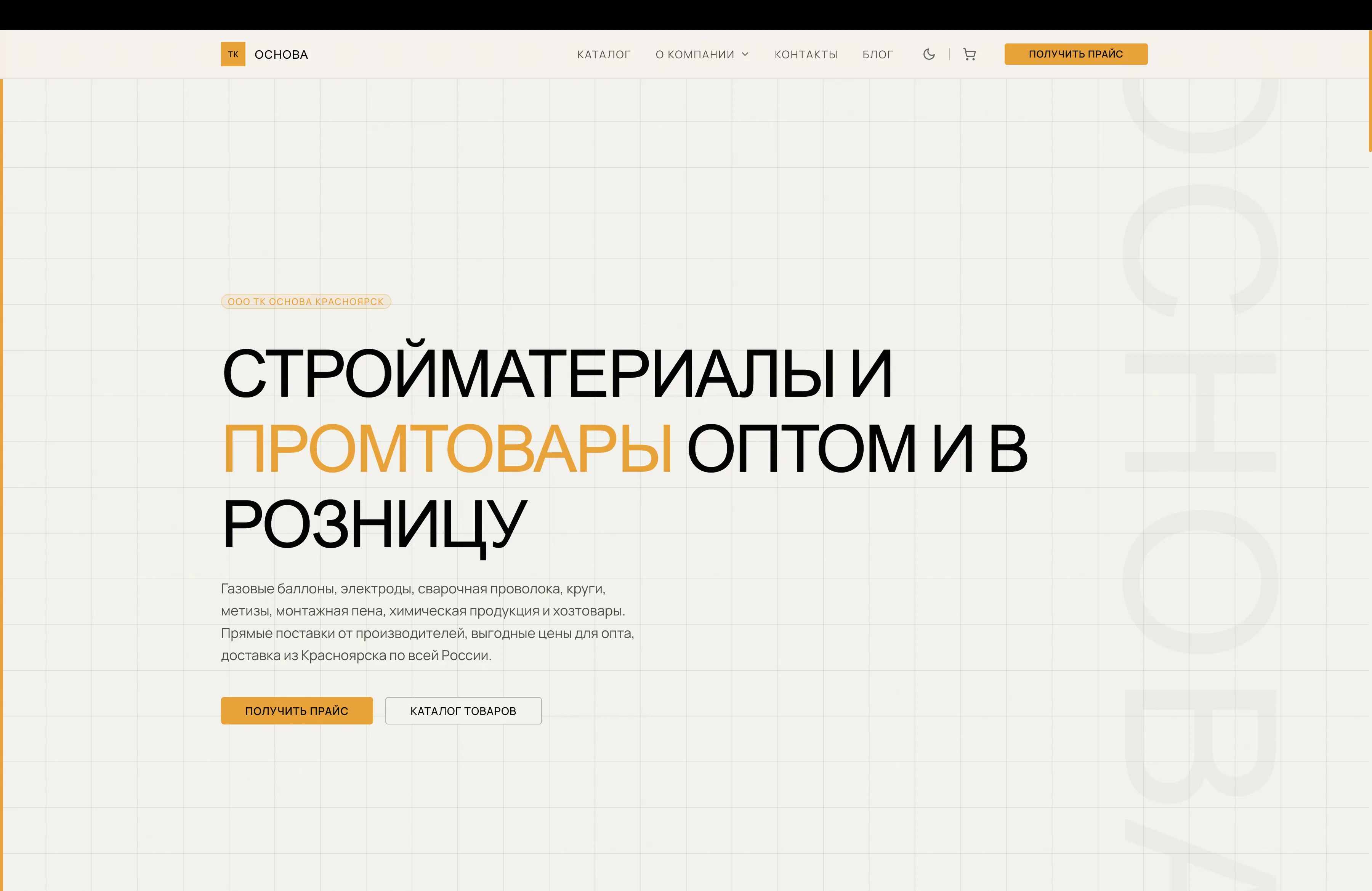This screenshot has width=1372, height=891.
Task: Click the ООО ТК Основа Красноярск badge
Action: point(306,301)
